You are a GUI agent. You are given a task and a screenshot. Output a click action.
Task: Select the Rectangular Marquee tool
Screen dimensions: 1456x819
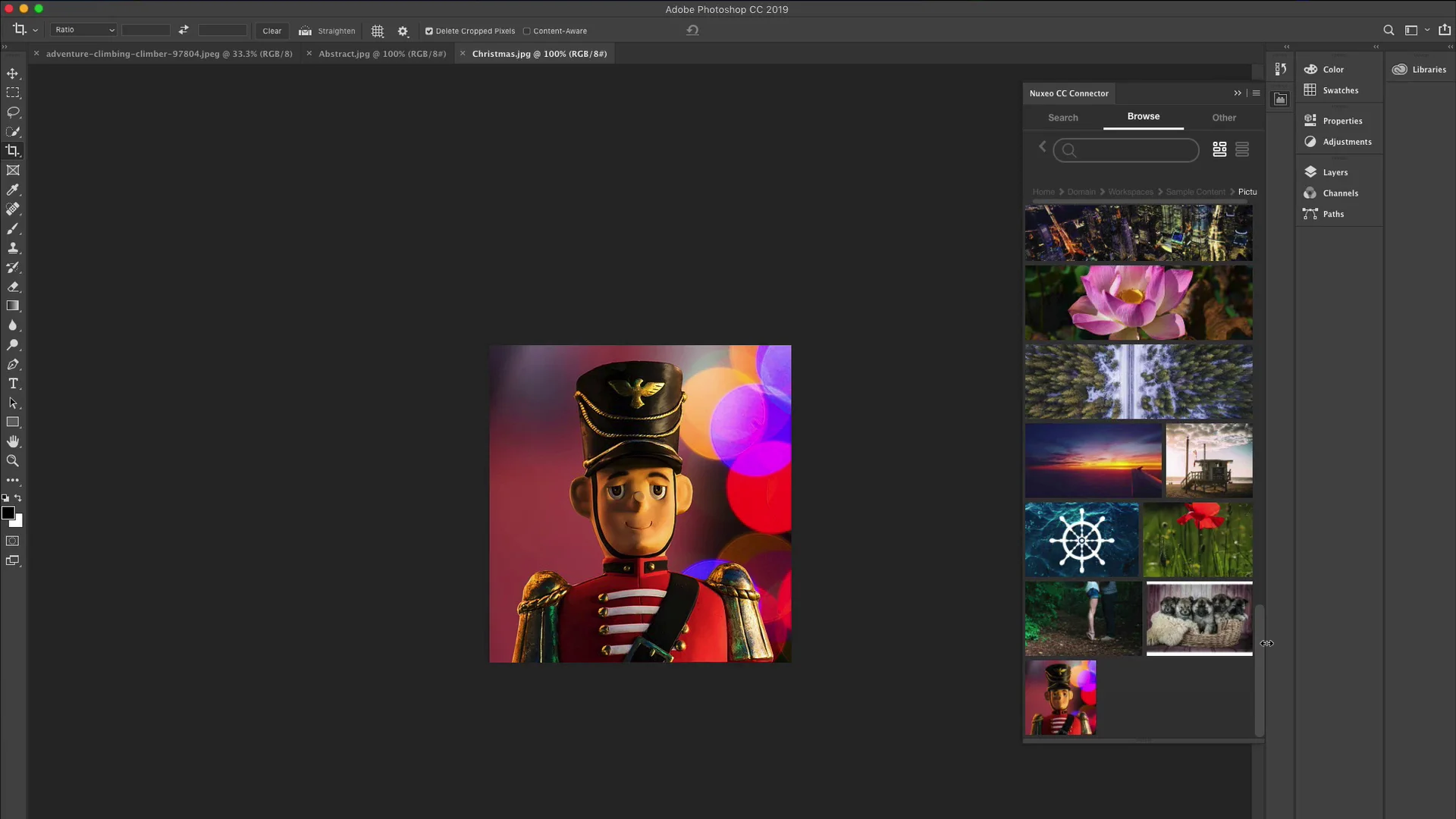tap(13, 93)
